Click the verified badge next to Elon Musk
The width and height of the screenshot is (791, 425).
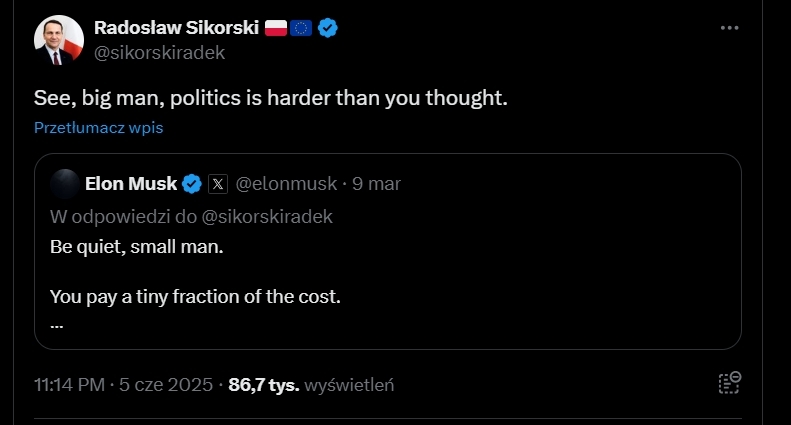[192, 184]
